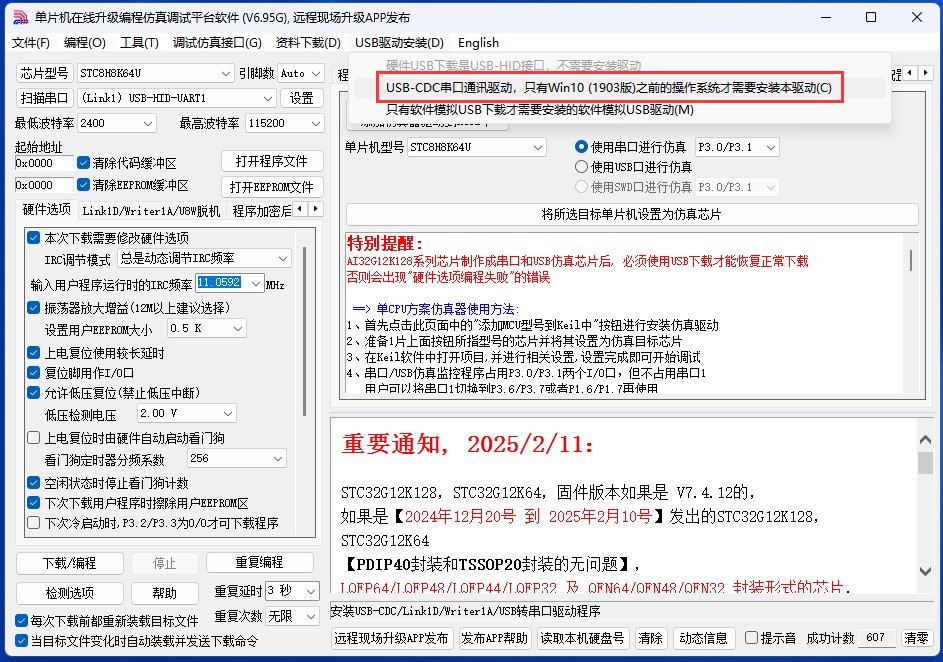Toggle 空闲状态时停止看门狗计数 checkbox
This screenshot has width=943, height=662.
(x=34, y=482)
